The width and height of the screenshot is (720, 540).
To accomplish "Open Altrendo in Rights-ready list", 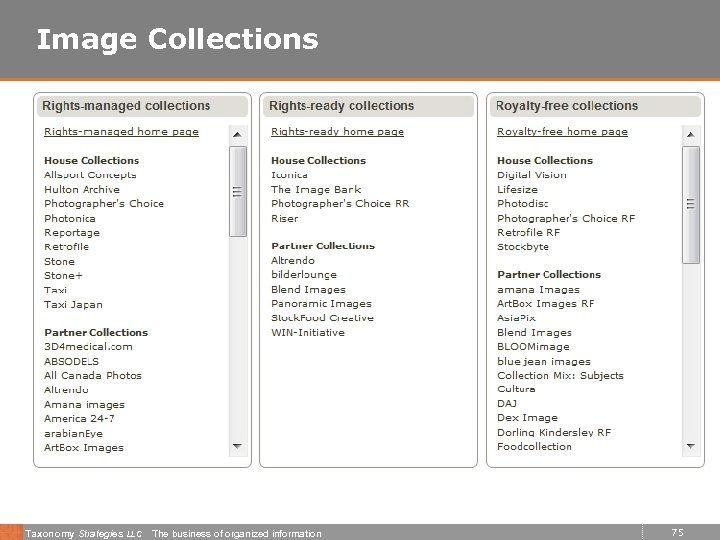I will pyautogui.click(x=293, y=260).
